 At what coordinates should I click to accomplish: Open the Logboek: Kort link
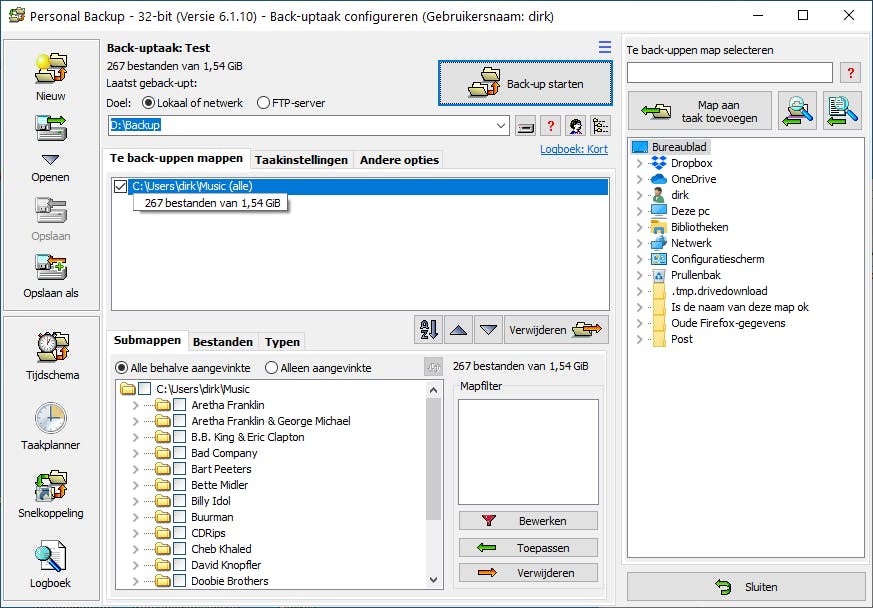[573, 149]
